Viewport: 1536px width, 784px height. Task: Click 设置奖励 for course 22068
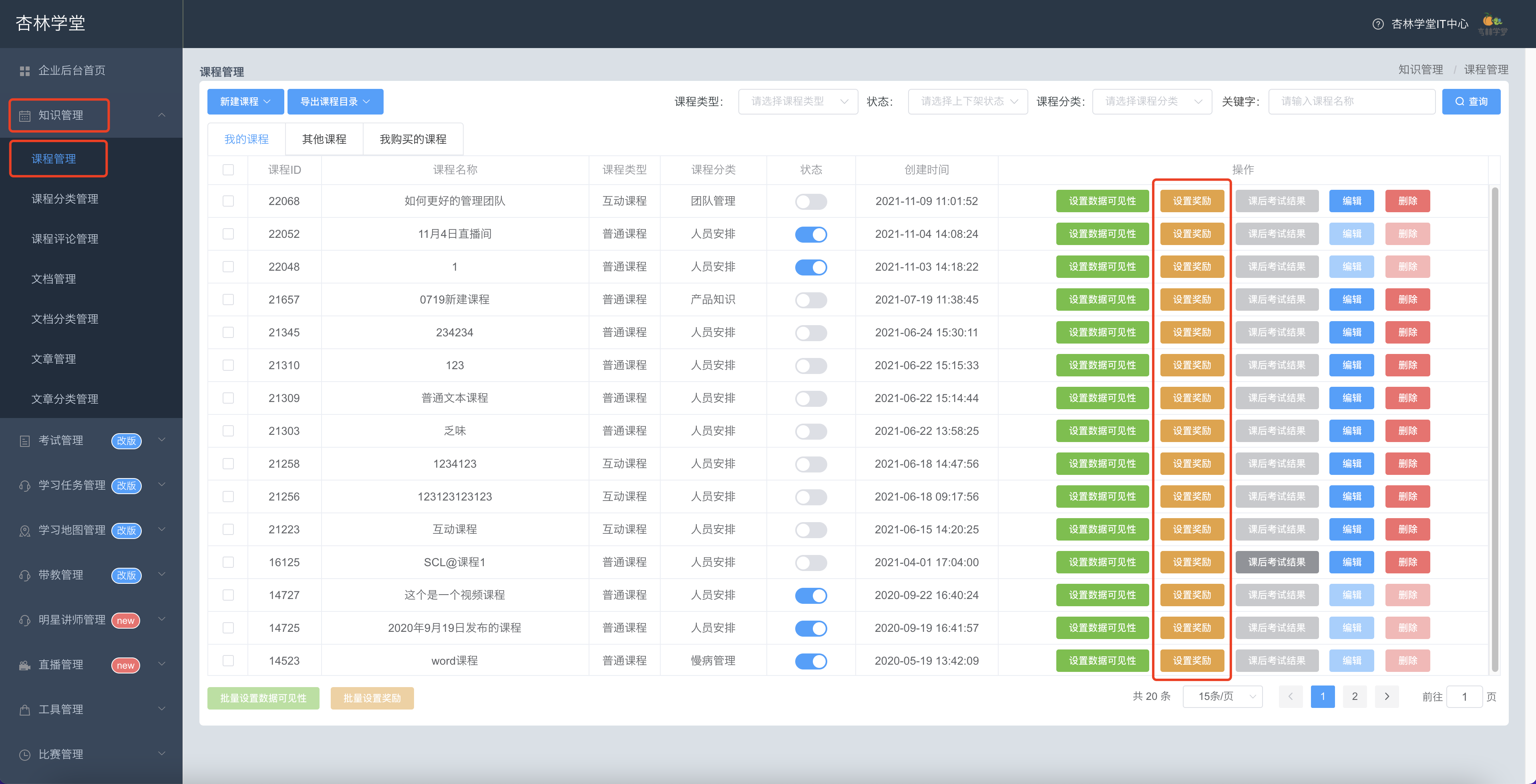(x=1192, y=201)
